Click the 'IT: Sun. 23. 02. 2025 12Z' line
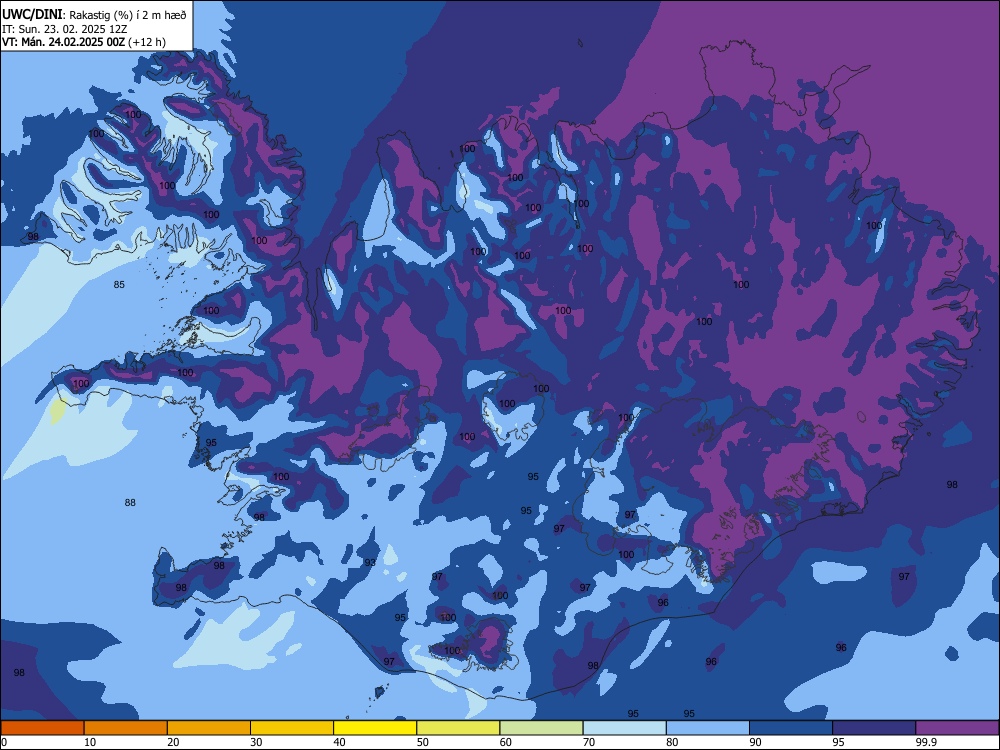Image resolution: width=1000 pixels, height=750 pixels. tap(64, 29)
